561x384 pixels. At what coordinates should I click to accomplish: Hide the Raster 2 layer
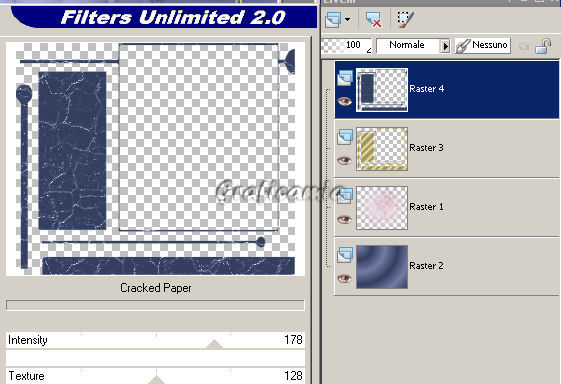click(x=345, y=278)
